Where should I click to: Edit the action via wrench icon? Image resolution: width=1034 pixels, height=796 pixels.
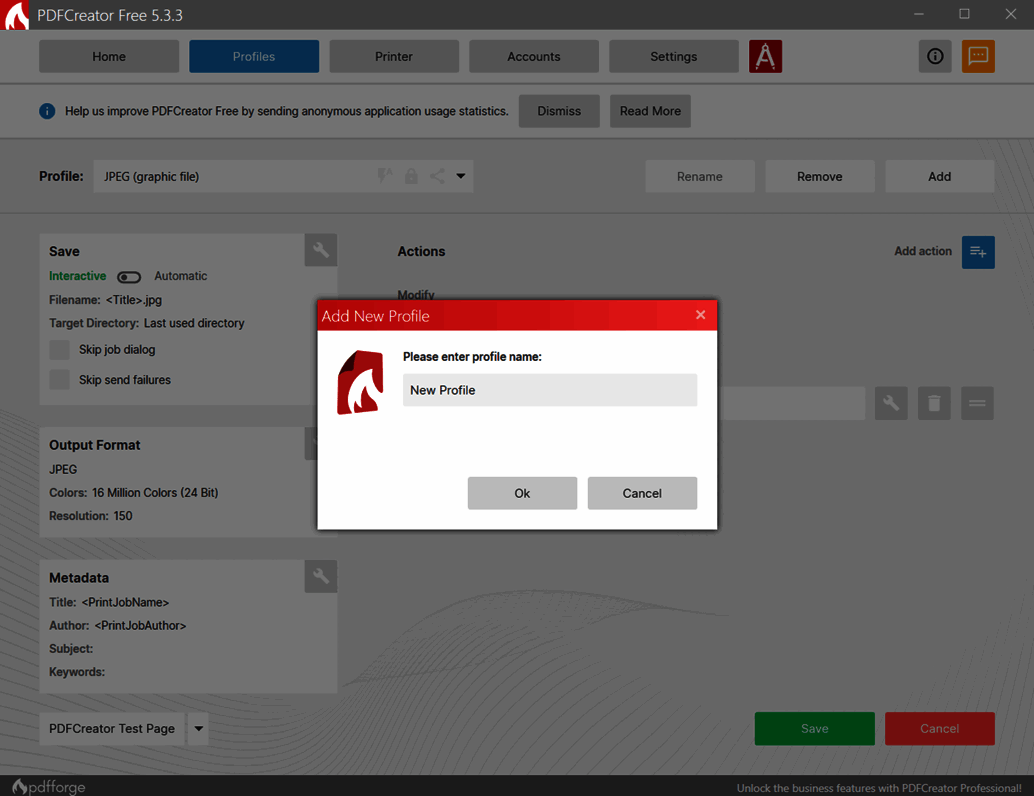(891, 403)
